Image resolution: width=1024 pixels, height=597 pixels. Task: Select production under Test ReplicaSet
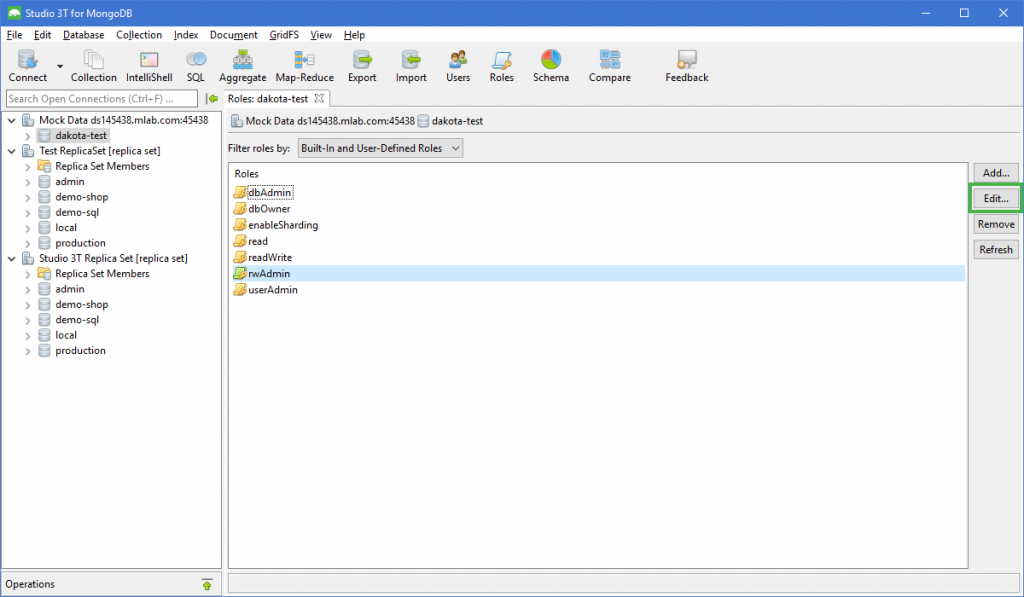(80, 243)
